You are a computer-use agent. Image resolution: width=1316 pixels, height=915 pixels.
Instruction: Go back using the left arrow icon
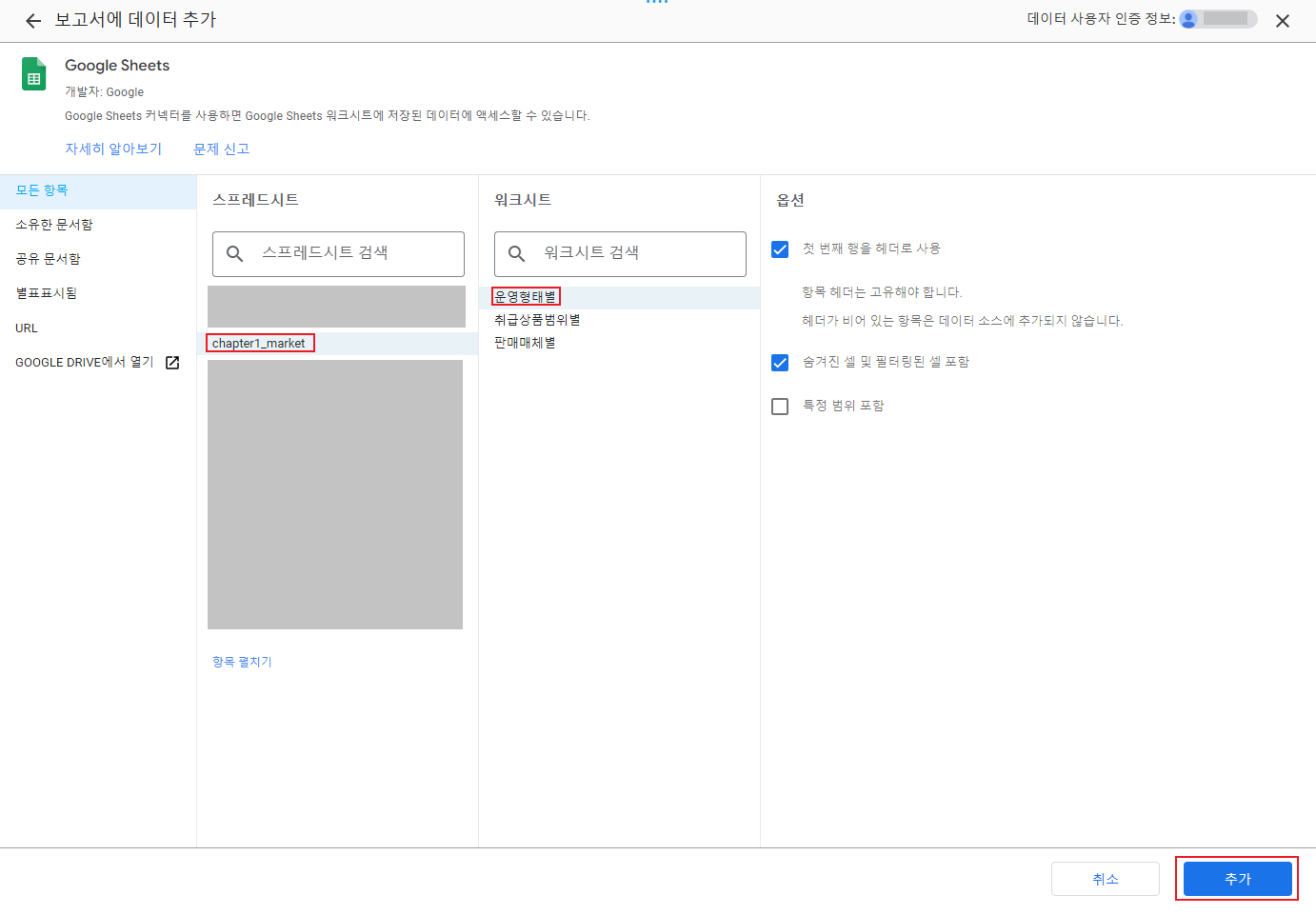point(33,21)
